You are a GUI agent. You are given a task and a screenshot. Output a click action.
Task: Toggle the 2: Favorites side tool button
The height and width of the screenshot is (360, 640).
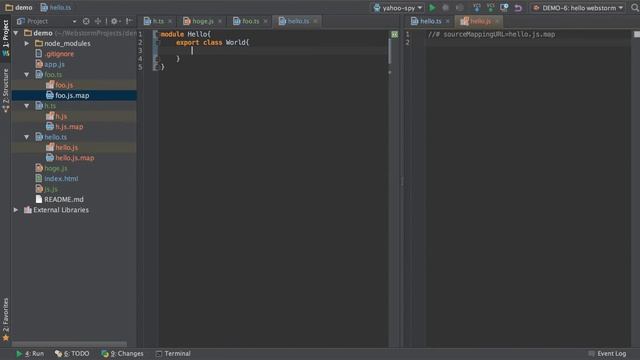(6, 319)
